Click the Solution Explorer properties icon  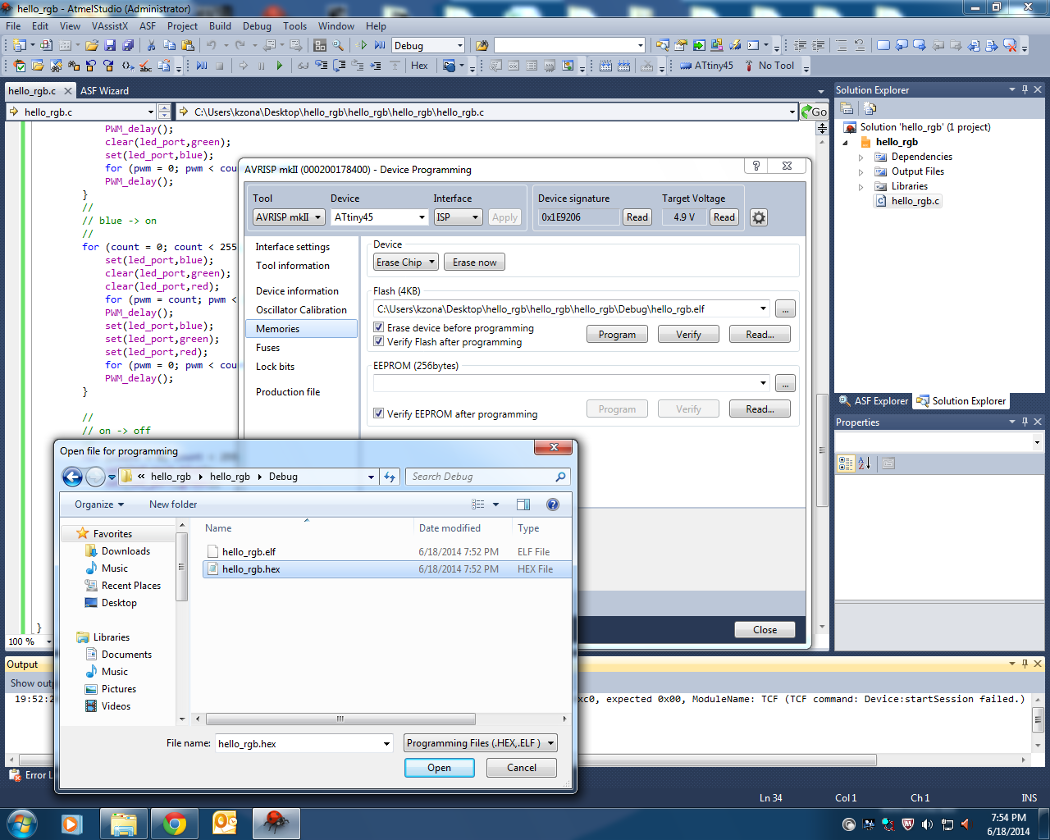click(x=847, y=109)
